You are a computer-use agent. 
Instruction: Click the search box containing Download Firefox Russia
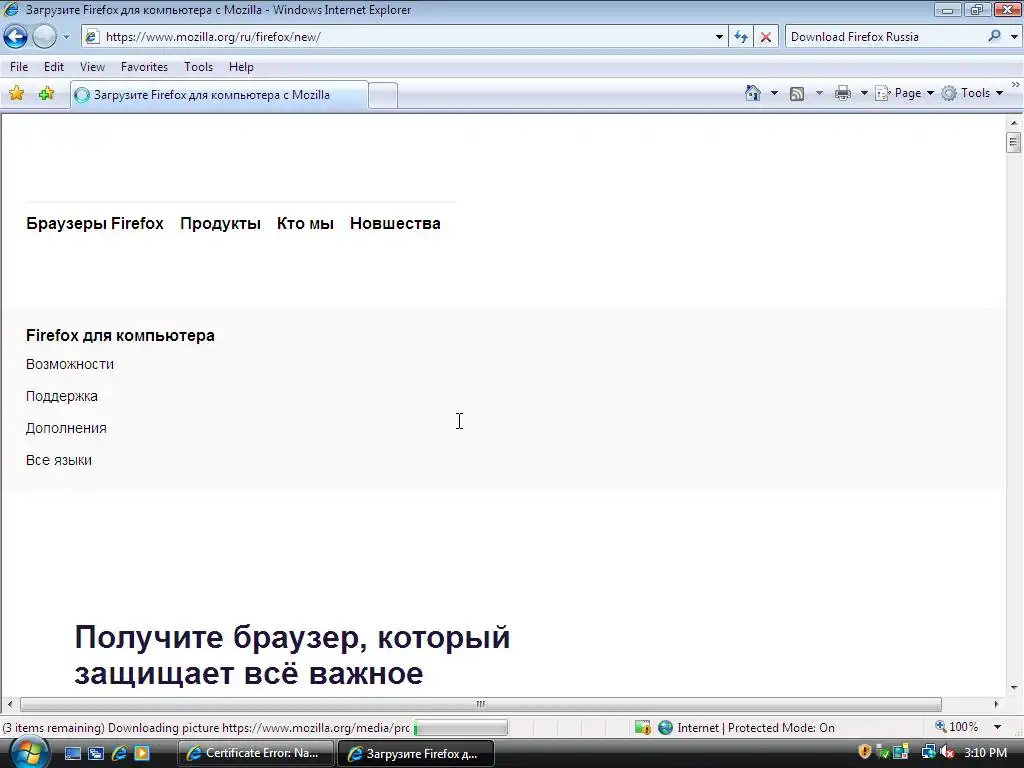click(x=885, y=37)
